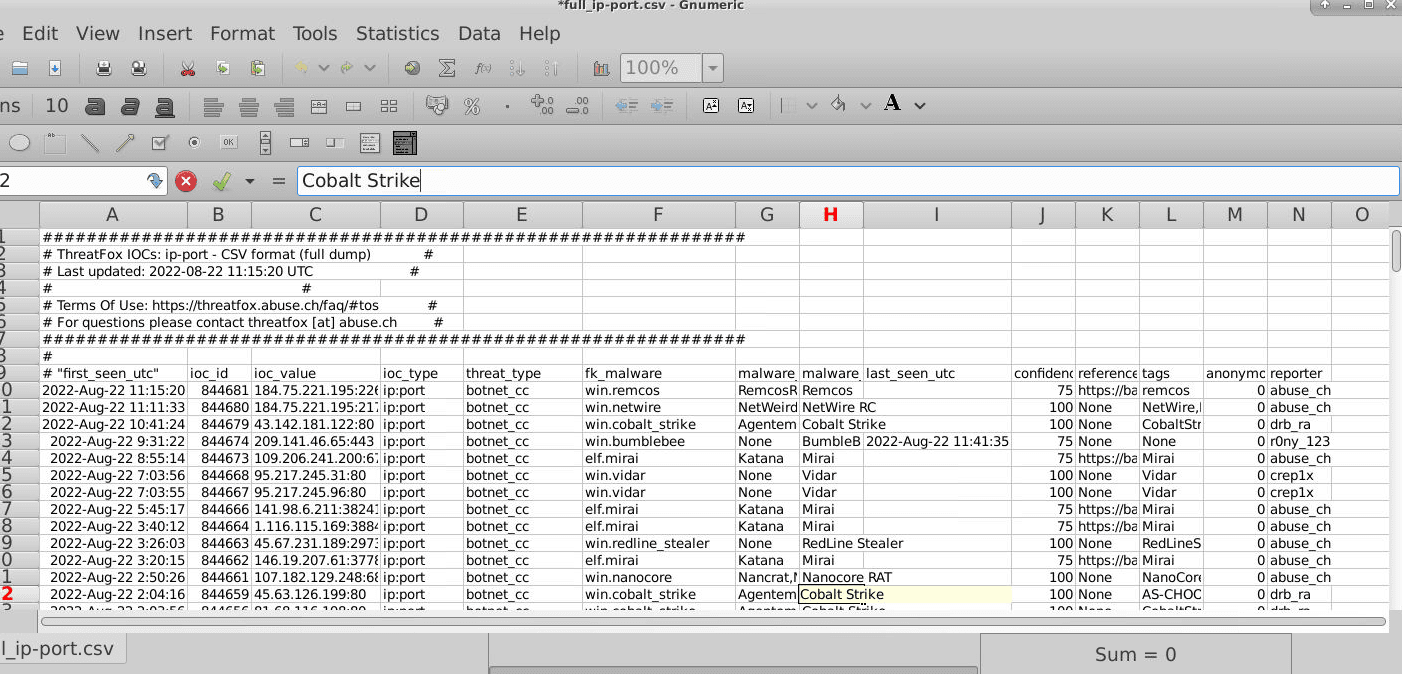The height and width of the screenshot is (674, 1402).
Task: Cancel the cell edit with red X
Action: (186, 181)
